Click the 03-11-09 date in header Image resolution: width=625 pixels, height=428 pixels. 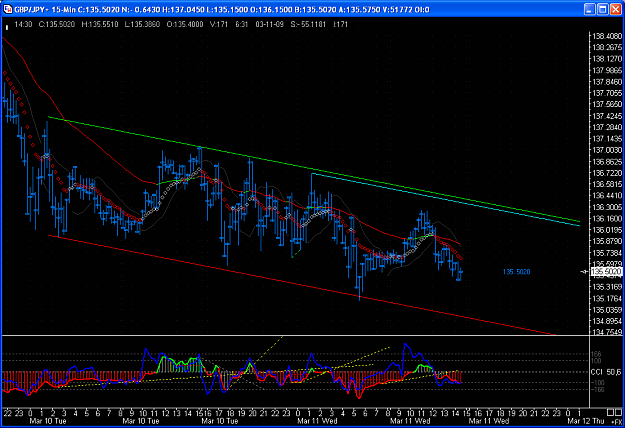(x=269, y=24)
